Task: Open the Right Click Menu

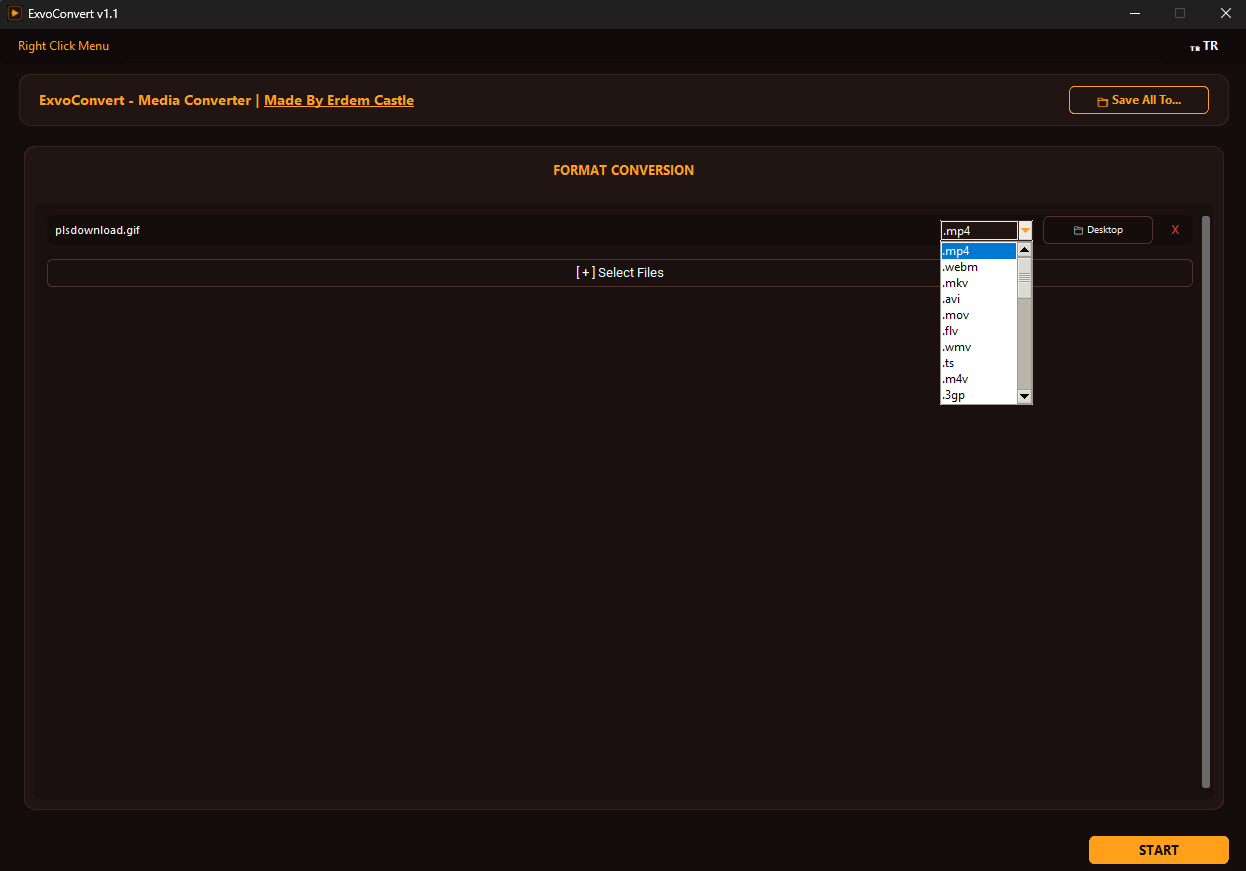Action: (64, 46)
